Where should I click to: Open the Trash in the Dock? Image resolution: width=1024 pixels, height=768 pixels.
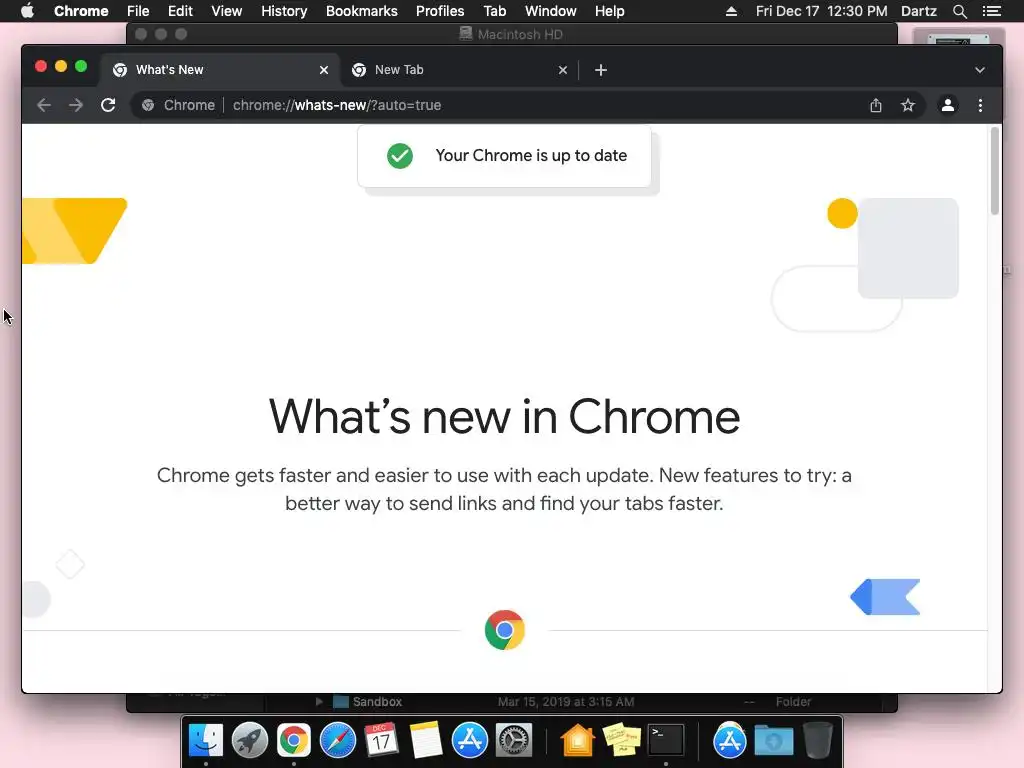click(x=818, y=741)
